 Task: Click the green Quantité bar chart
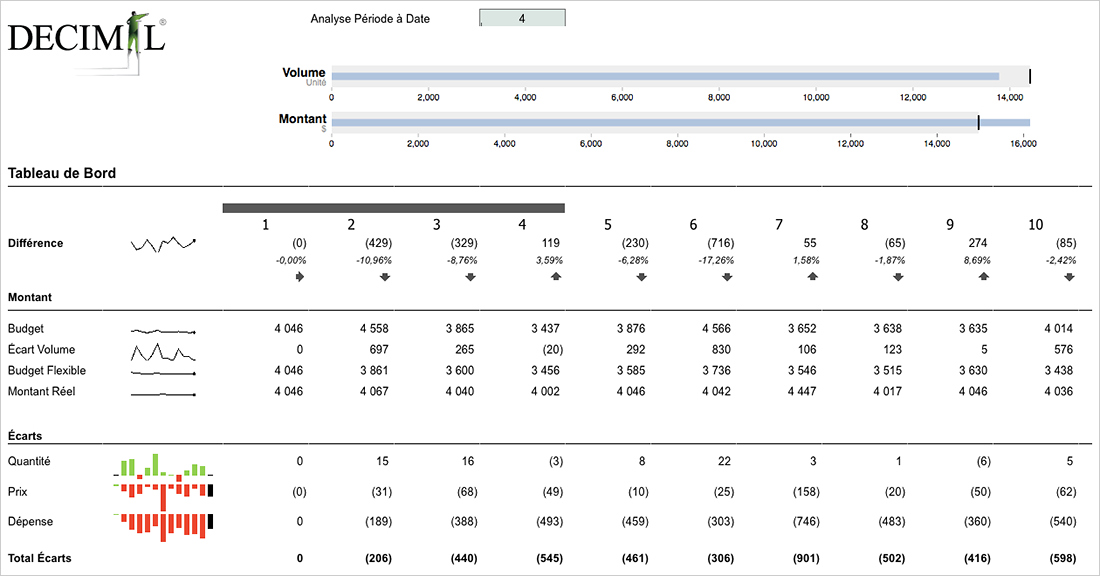point(163,466)
